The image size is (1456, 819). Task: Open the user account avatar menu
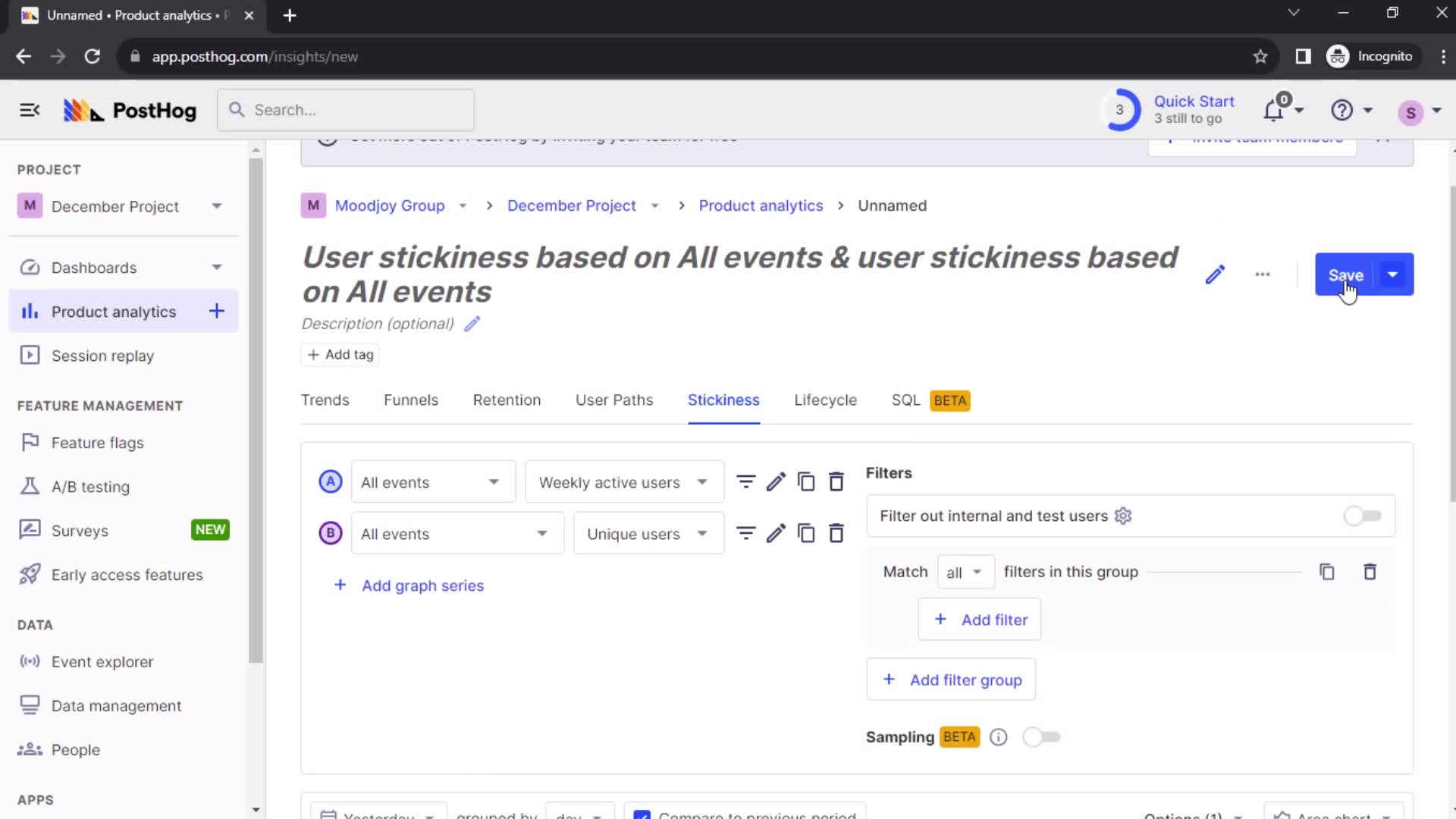(1410, 112)
